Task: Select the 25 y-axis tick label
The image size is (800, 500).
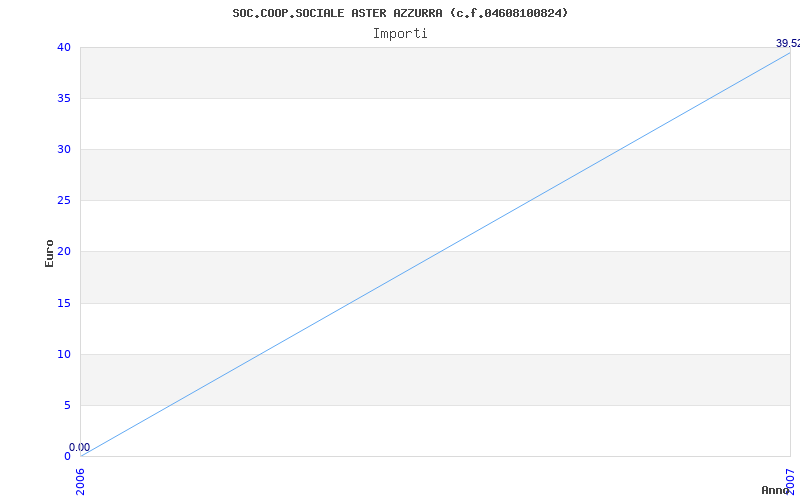Action: (64, 201)
